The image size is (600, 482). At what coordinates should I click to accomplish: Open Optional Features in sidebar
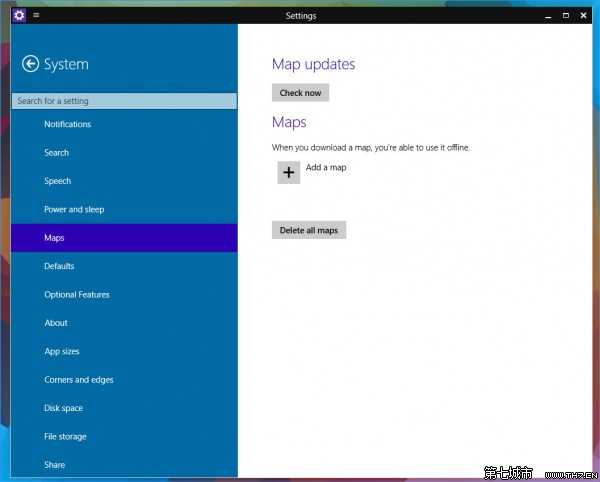(124, 295)
